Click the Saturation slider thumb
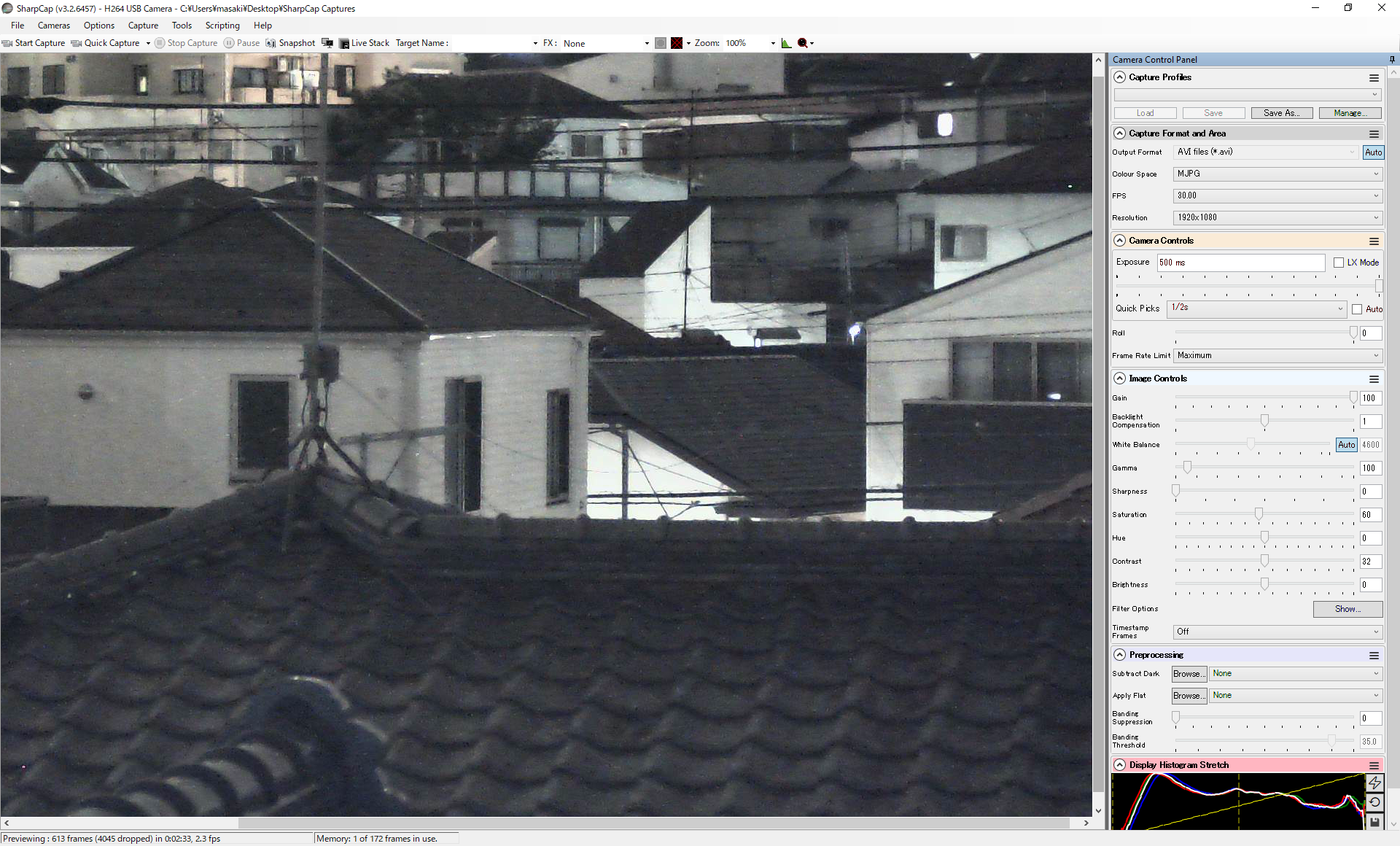Viewport: 1400px width, 846px height. [1259, 514]
